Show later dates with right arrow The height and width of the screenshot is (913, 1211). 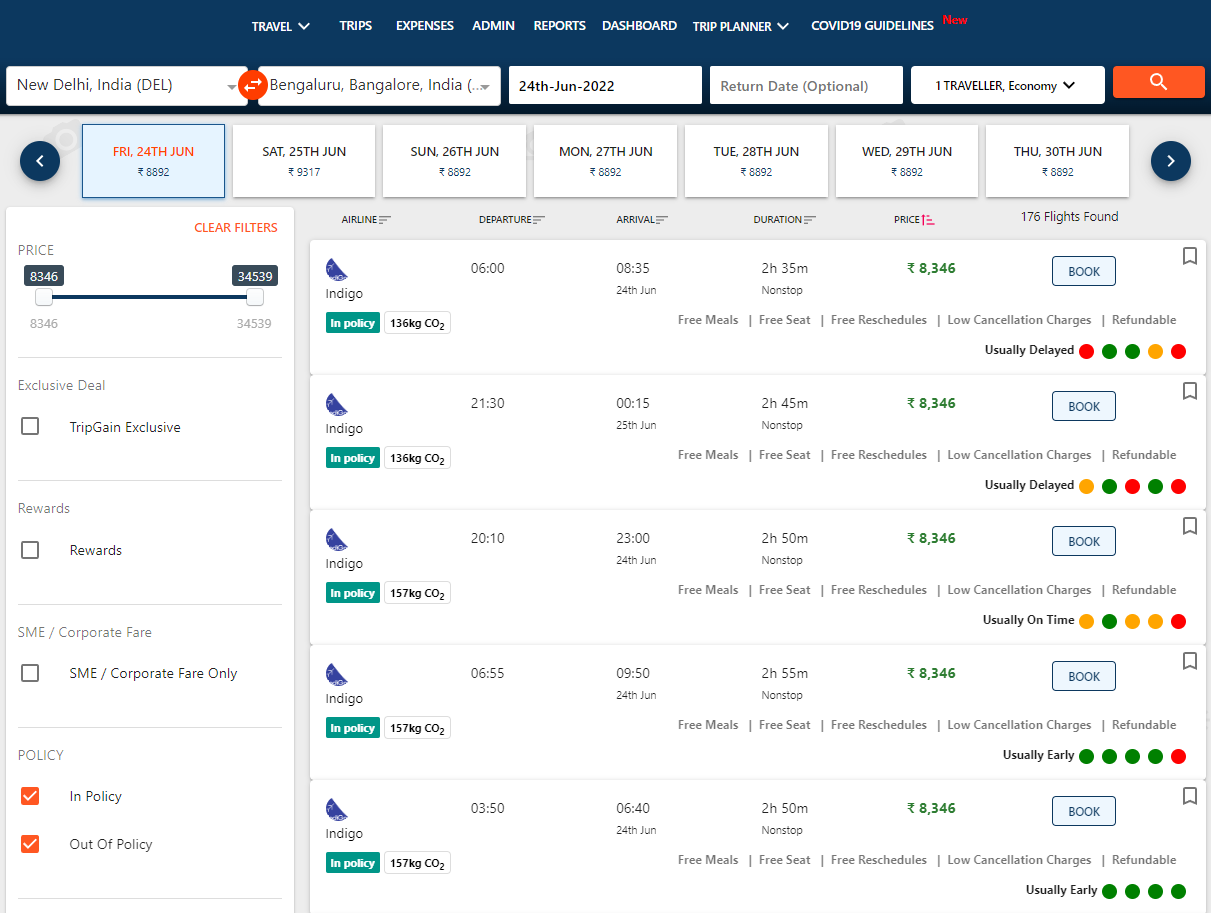click(1171, 160)
